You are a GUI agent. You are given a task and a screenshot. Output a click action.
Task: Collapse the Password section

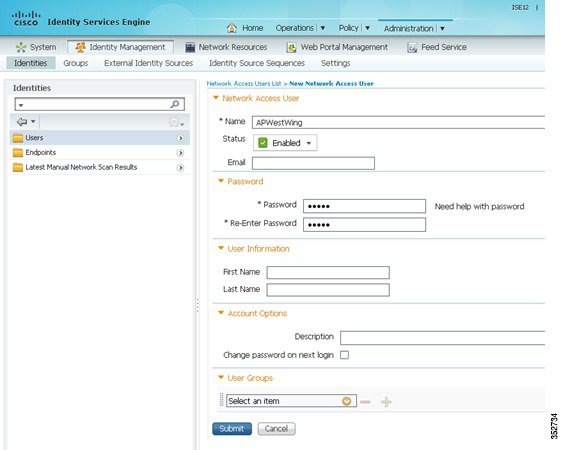pos(221,181)
